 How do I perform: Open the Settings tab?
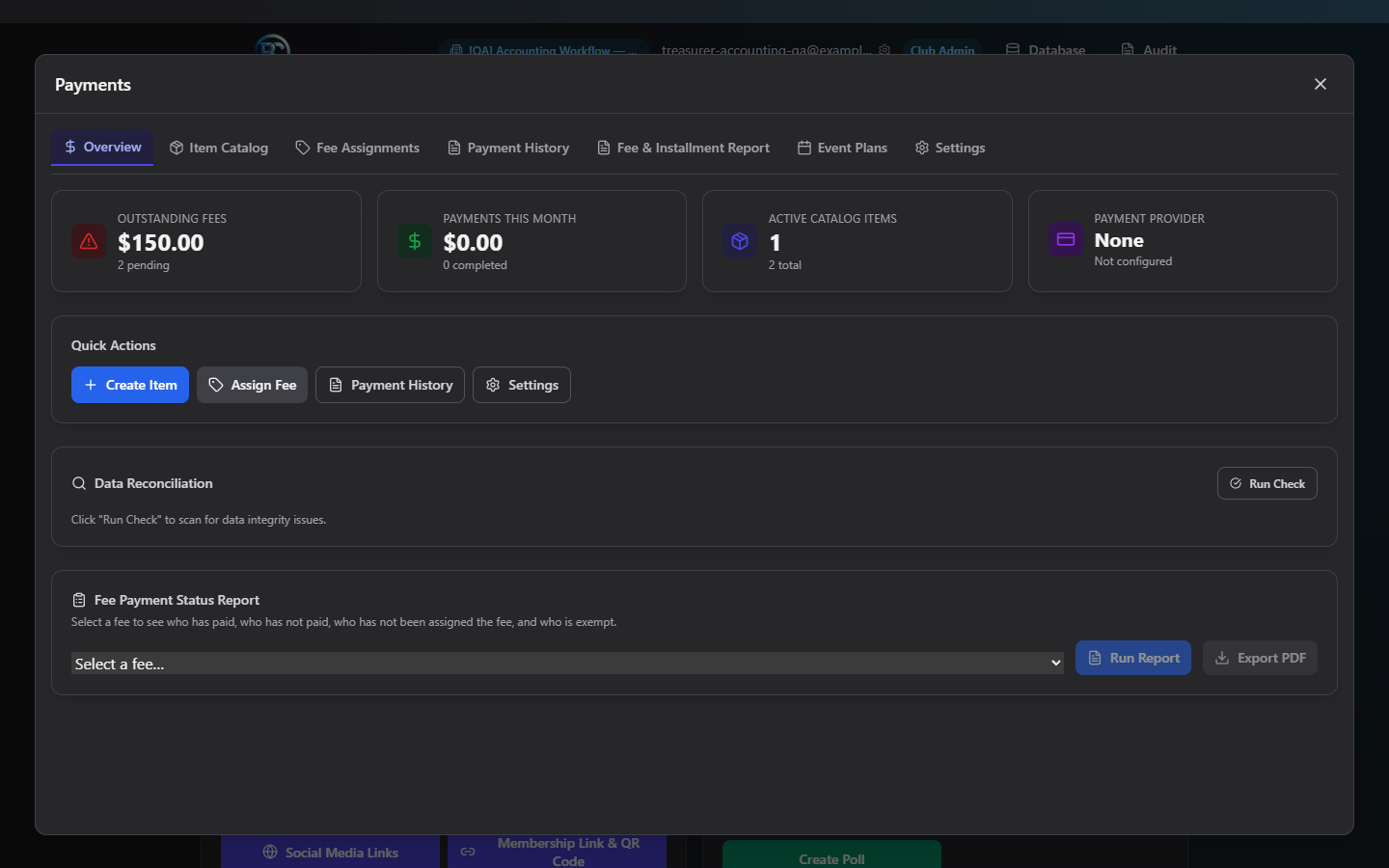tap(950, 148)
